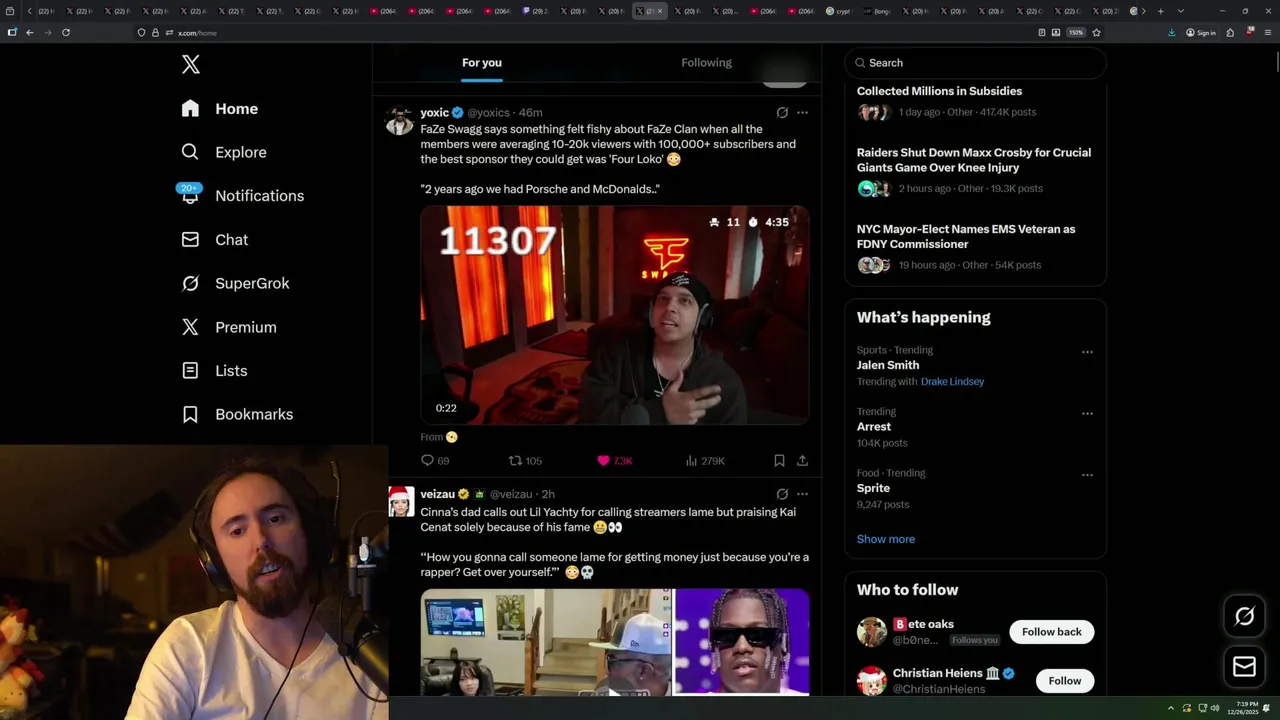Open more options on veizau post
This screenshot has height=720, width=1280.
coord(802,494)
